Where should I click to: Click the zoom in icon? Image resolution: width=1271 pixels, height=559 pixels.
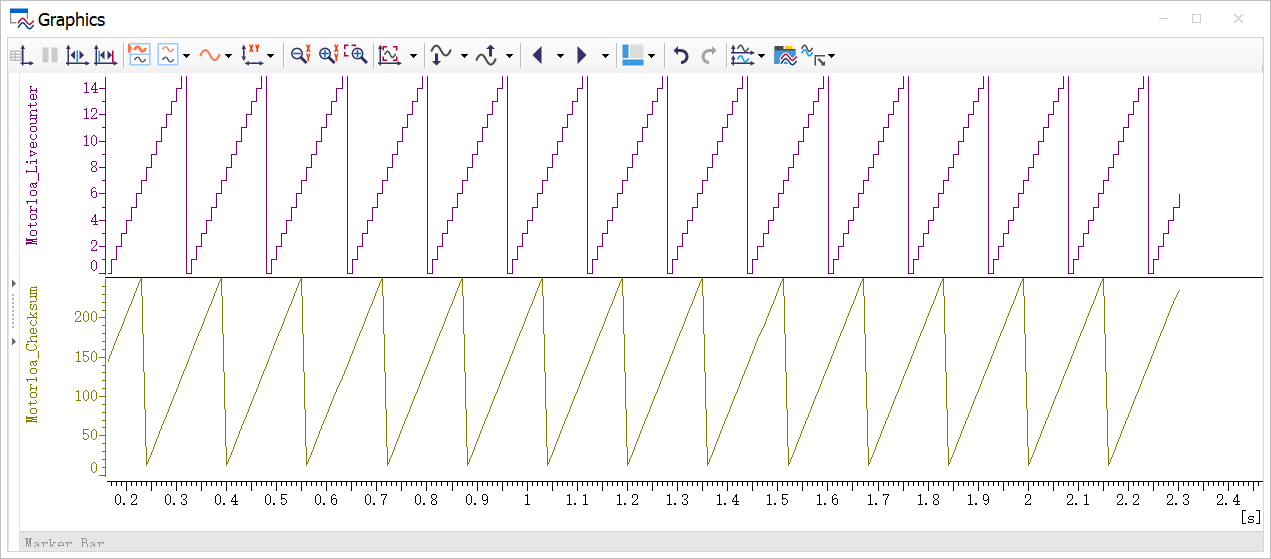click(x=328, y=56)
